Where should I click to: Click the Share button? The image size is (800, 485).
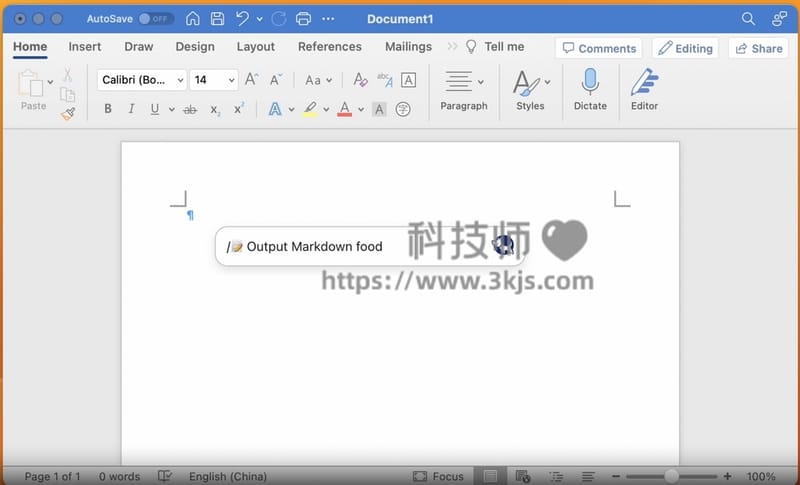point(759,48)
